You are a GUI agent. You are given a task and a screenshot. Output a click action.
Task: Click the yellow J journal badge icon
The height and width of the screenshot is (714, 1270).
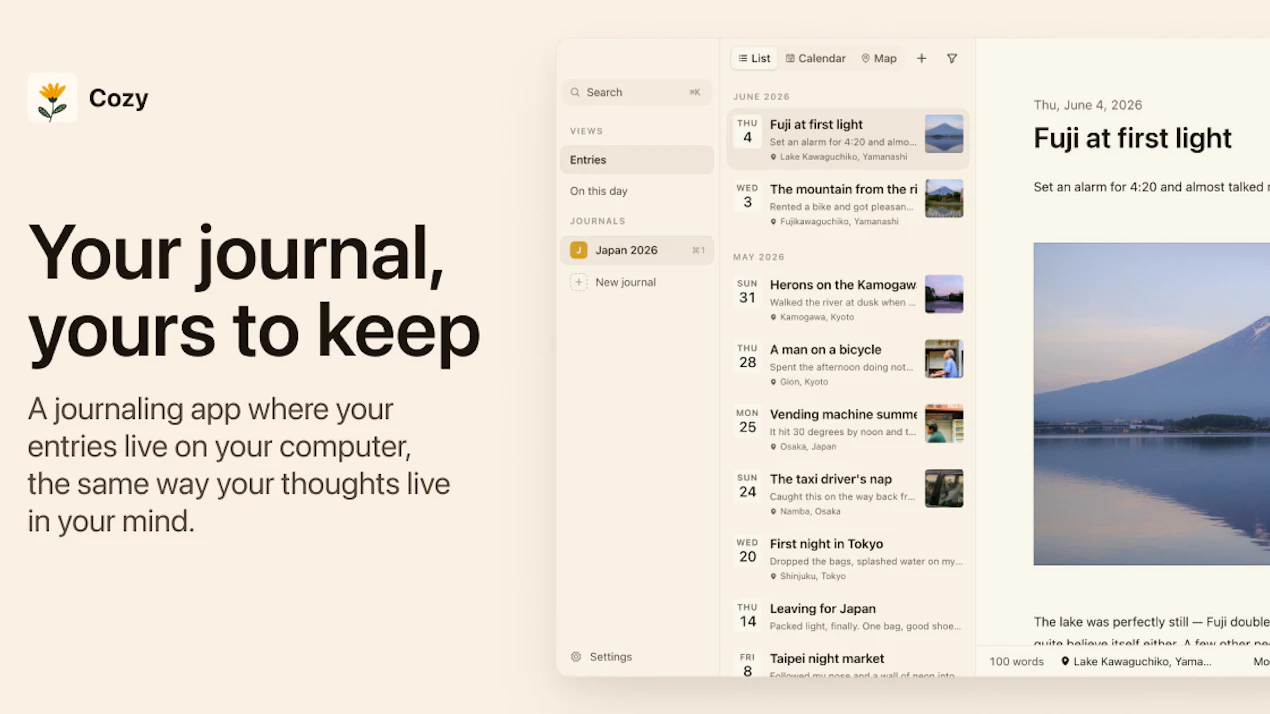[578, 250]
